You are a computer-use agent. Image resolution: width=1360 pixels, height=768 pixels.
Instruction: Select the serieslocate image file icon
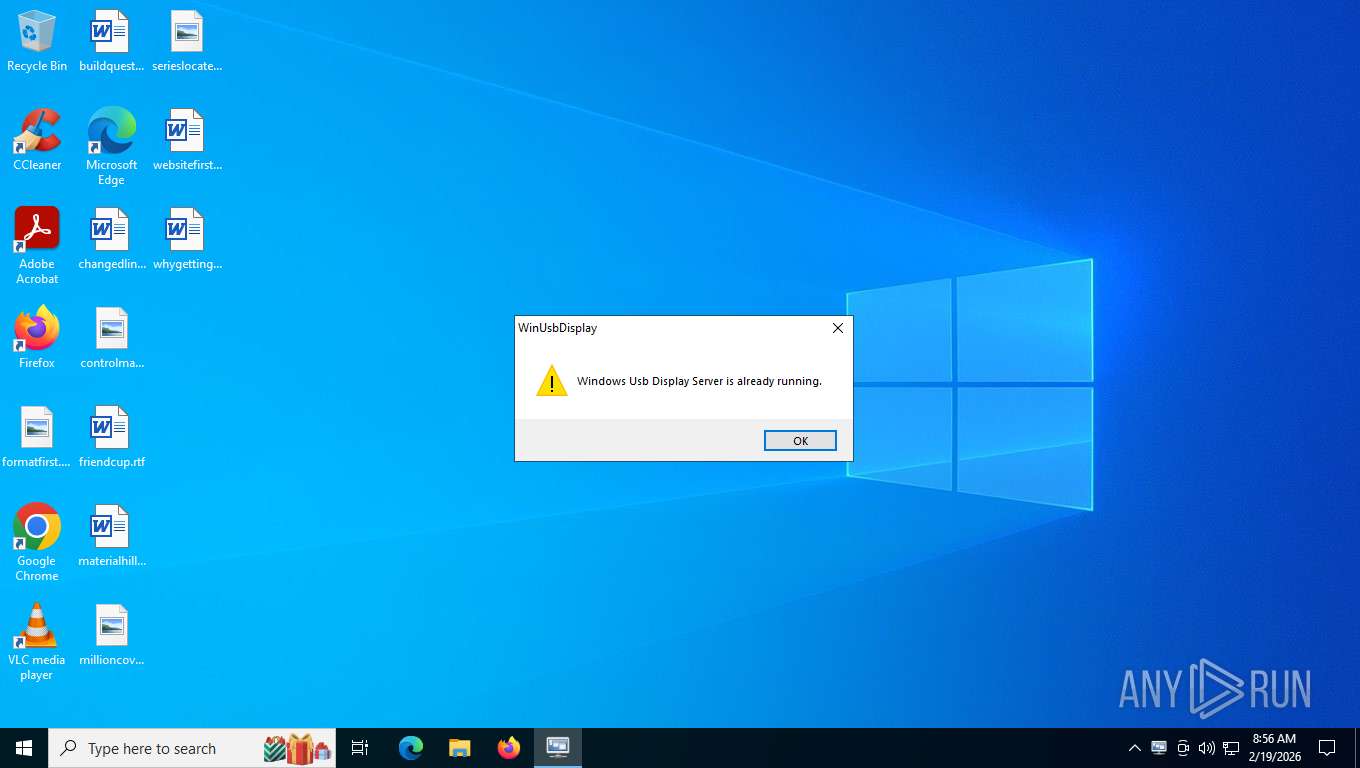[187, 42]
